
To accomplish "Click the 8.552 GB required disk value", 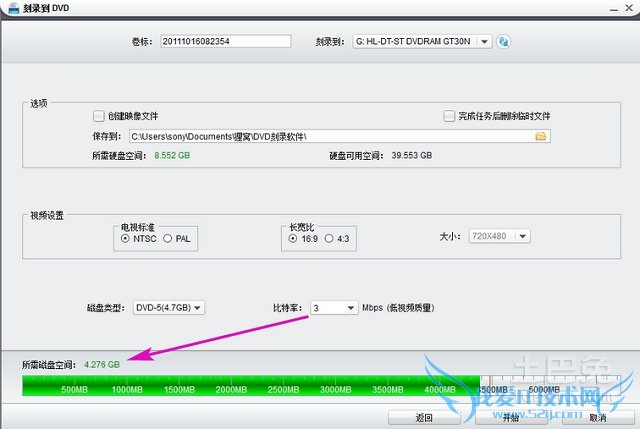I will 172,156.
